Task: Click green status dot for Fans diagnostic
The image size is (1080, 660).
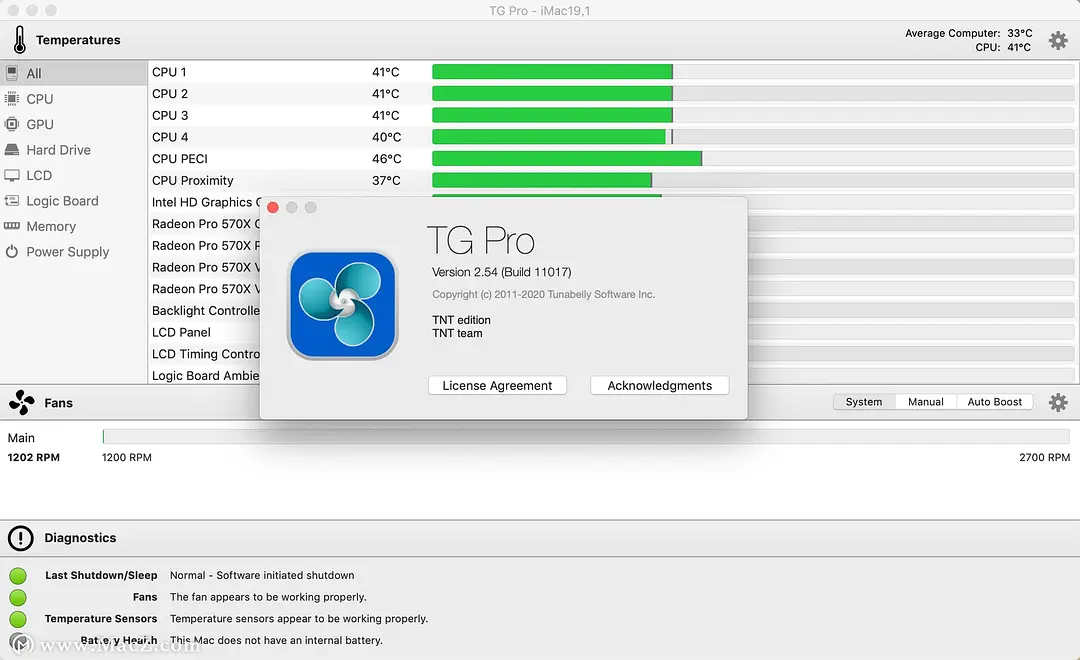Action: tap(19, 597)
